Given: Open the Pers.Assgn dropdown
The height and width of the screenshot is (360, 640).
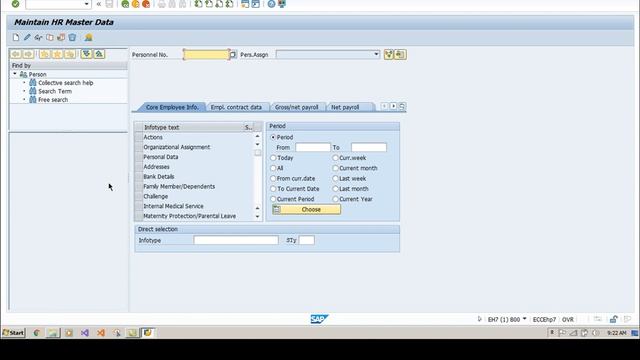Looking at the screenshot, I should (x=376, y=54).
